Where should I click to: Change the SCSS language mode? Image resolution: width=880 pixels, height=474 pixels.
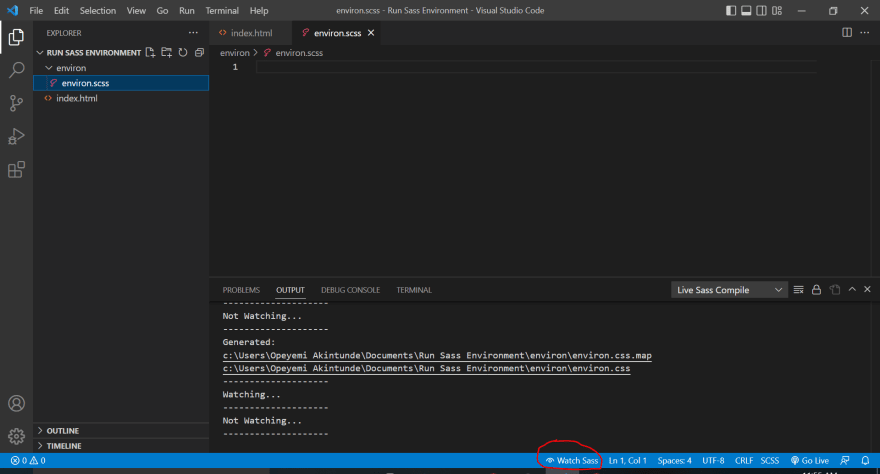(x=769, y=461)
